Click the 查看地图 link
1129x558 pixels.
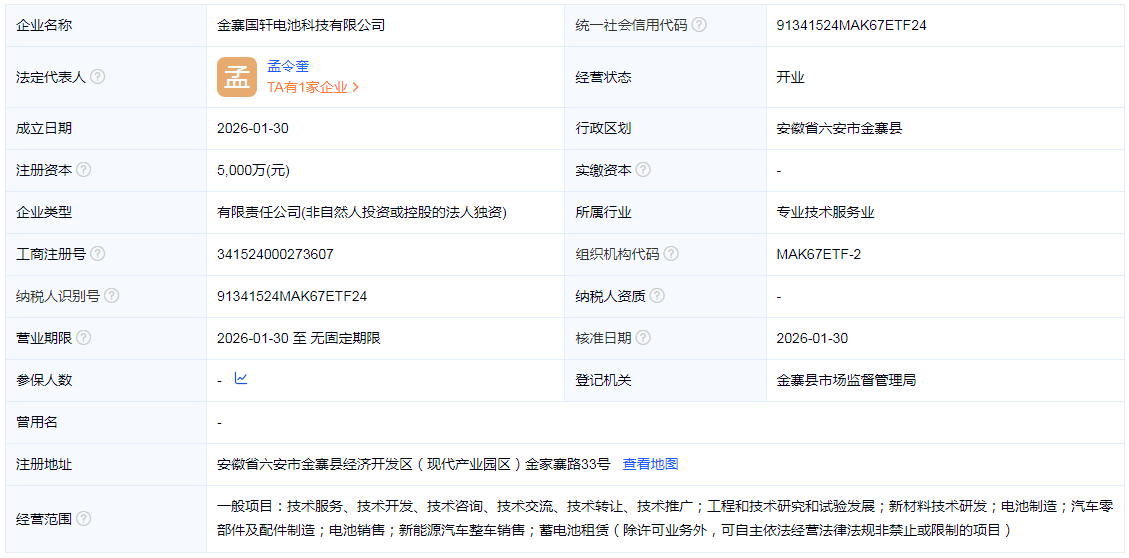(650, 464)
